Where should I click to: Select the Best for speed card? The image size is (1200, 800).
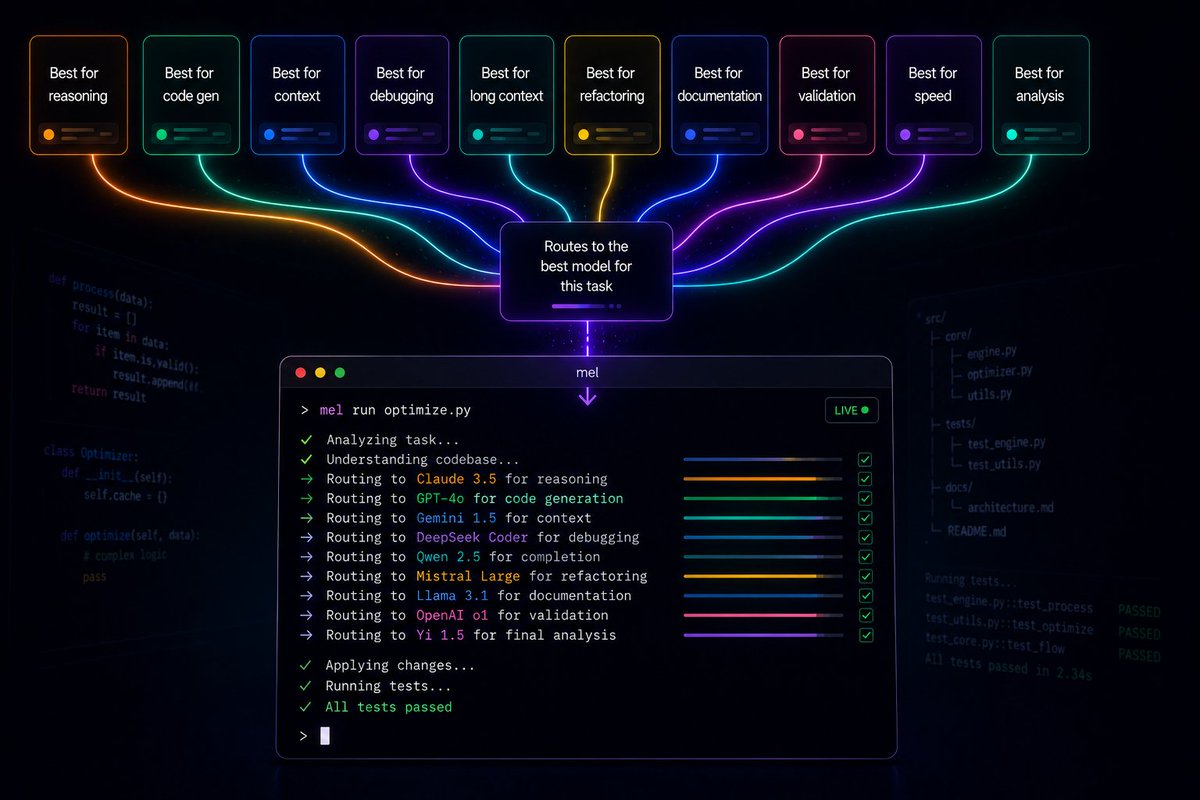934,95
